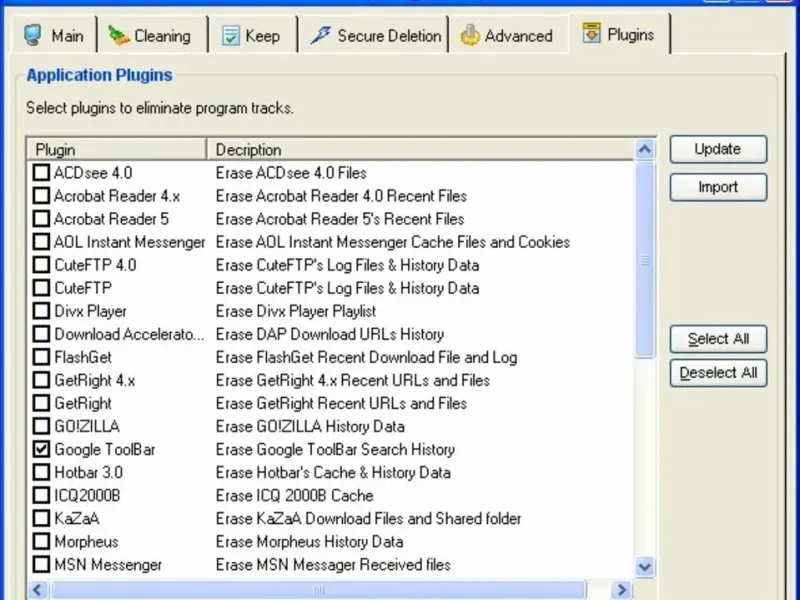
Task: Uncheck the Google ToolBar plugin
Action: pyautogui.click(x=41, y=449)
